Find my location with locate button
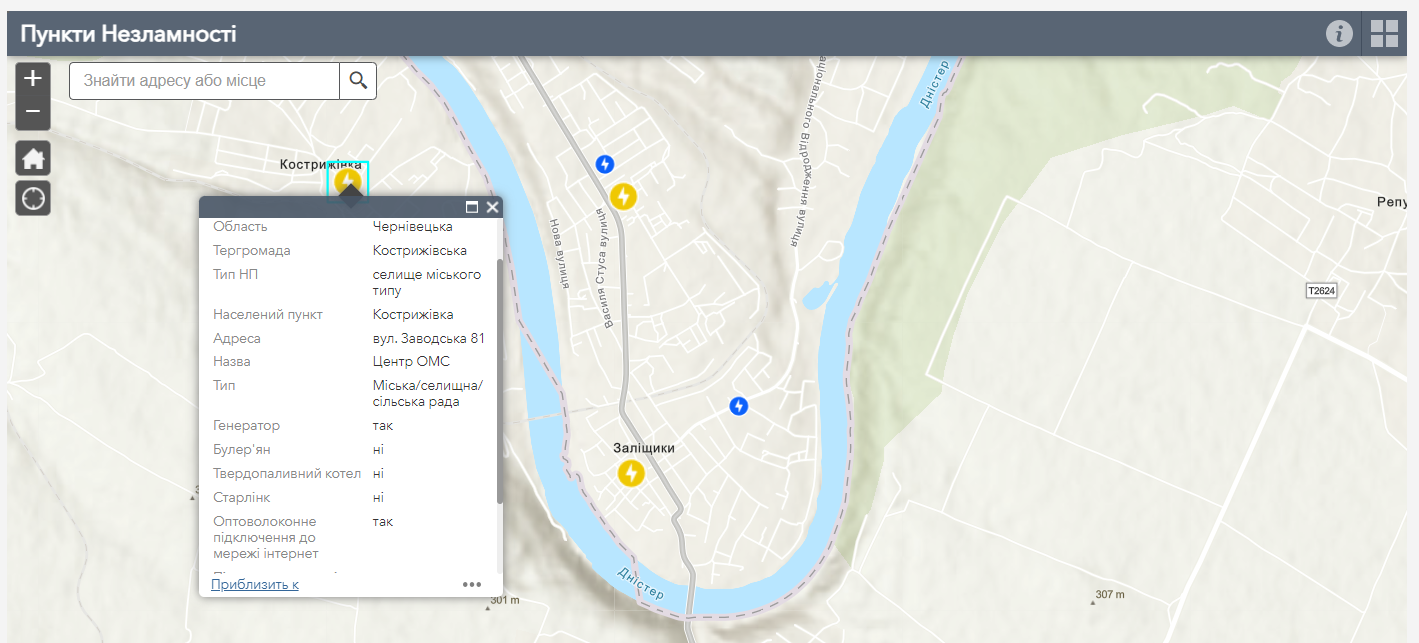This screenshot has height=643, width=1419. [33, 198]
